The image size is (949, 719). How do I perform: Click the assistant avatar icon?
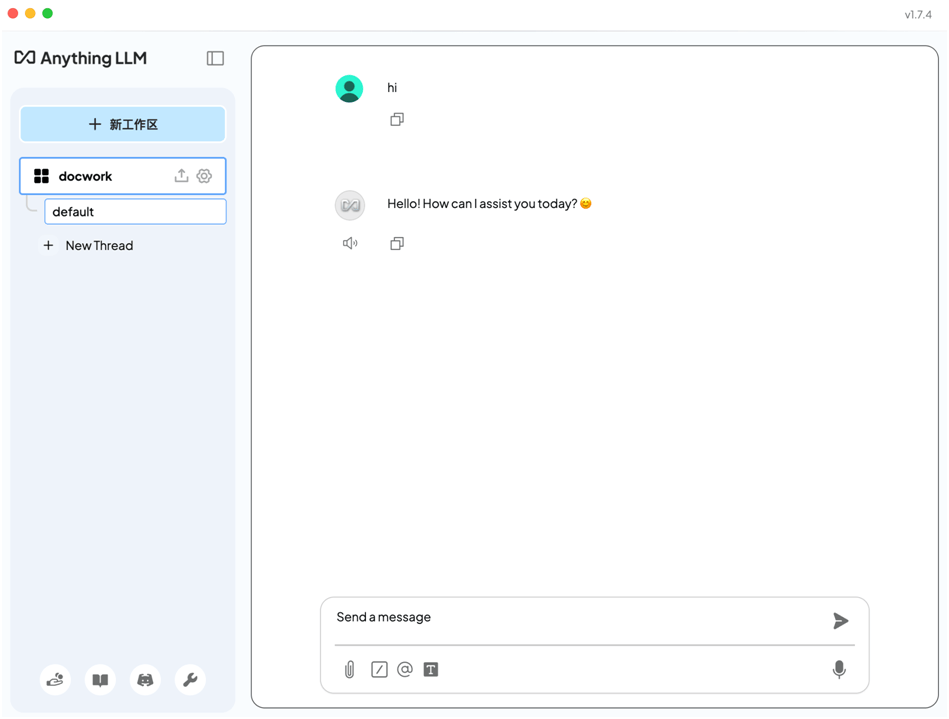(350, 205)
